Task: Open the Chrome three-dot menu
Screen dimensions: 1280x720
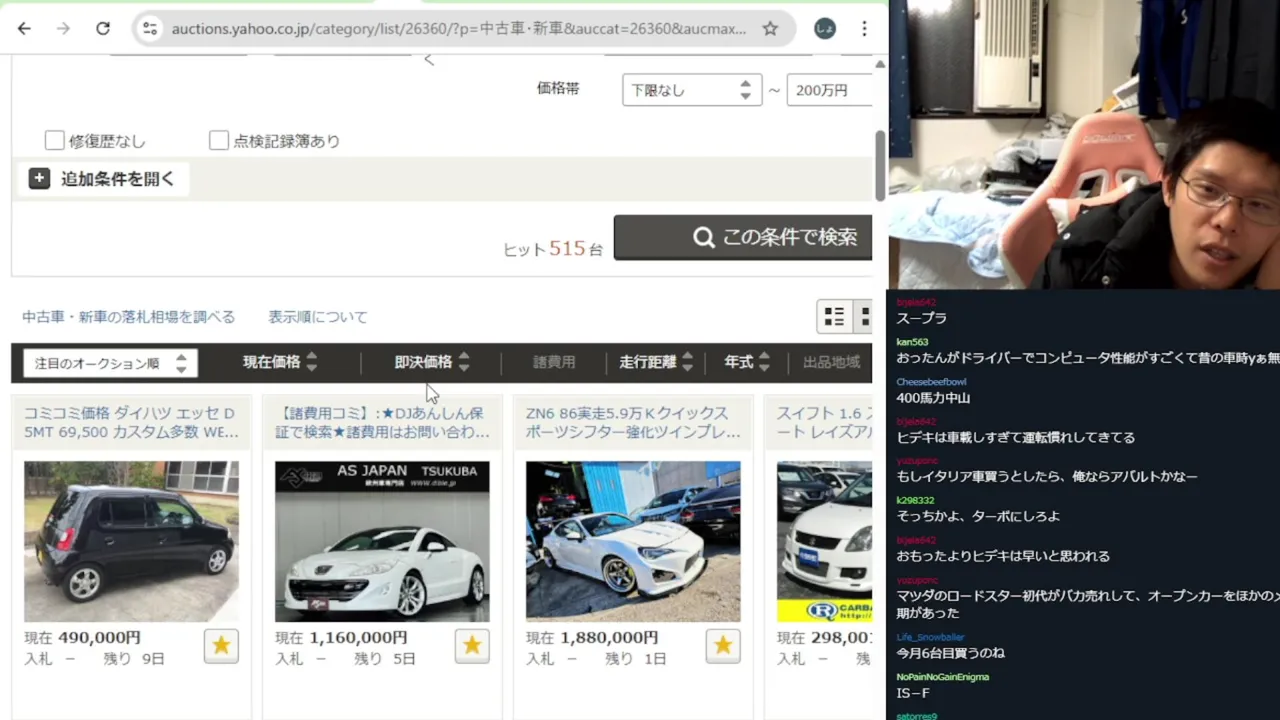Action: (865, 29)
